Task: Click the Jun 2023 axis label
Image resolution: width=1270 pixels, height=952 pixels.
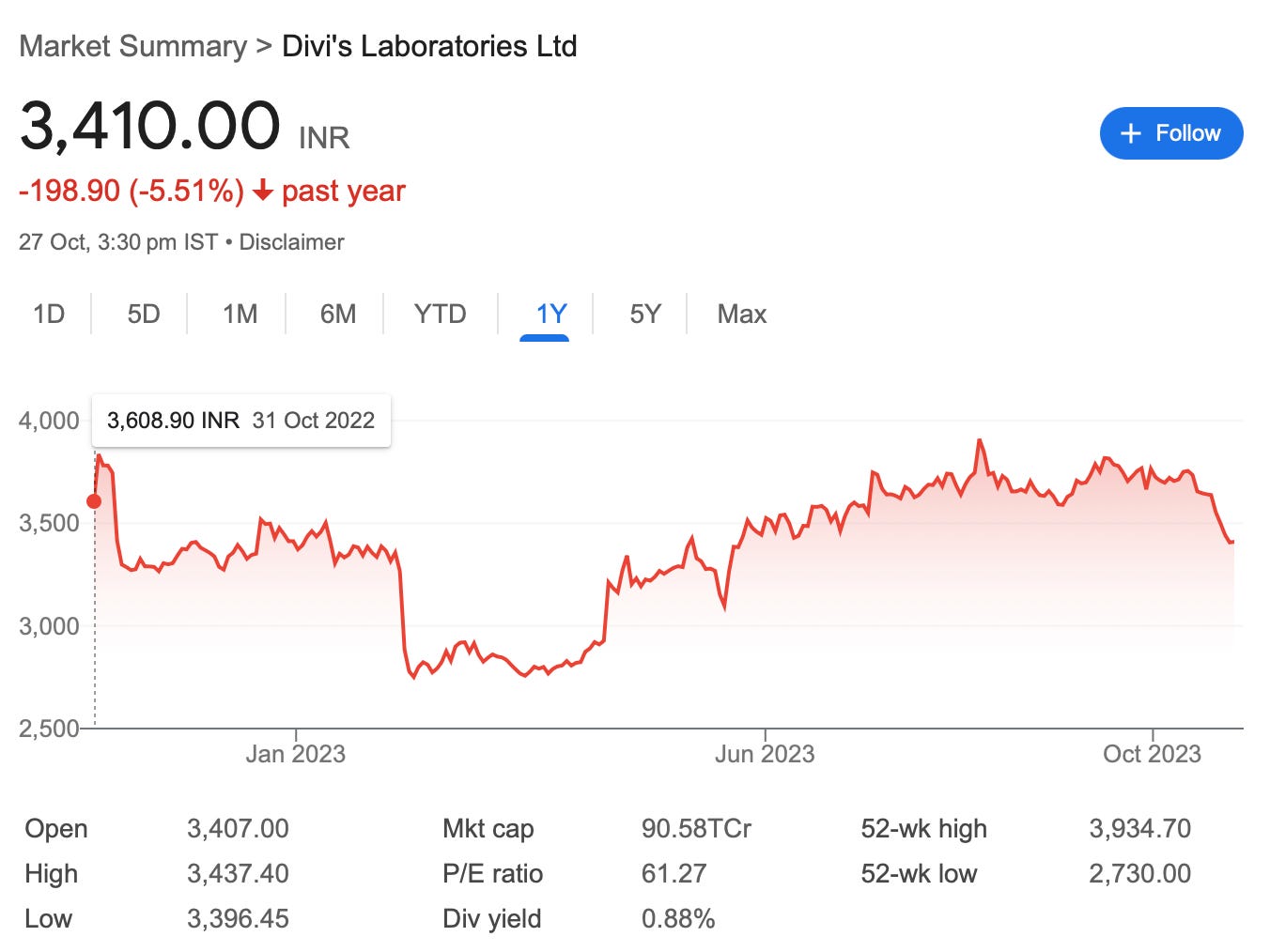Action: [765, 754]
